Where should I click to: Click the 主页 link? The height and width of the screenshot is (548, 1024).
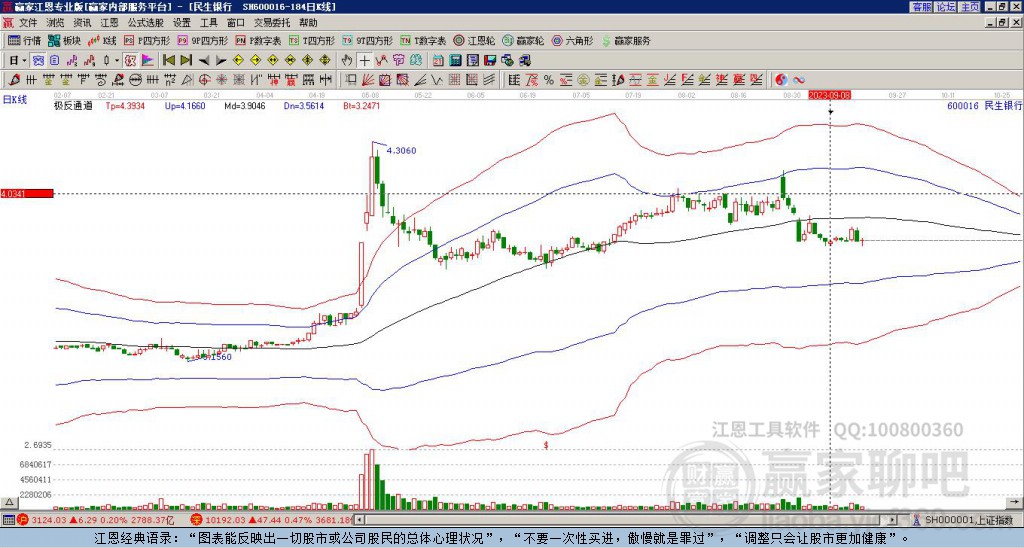tap(970, 7)
